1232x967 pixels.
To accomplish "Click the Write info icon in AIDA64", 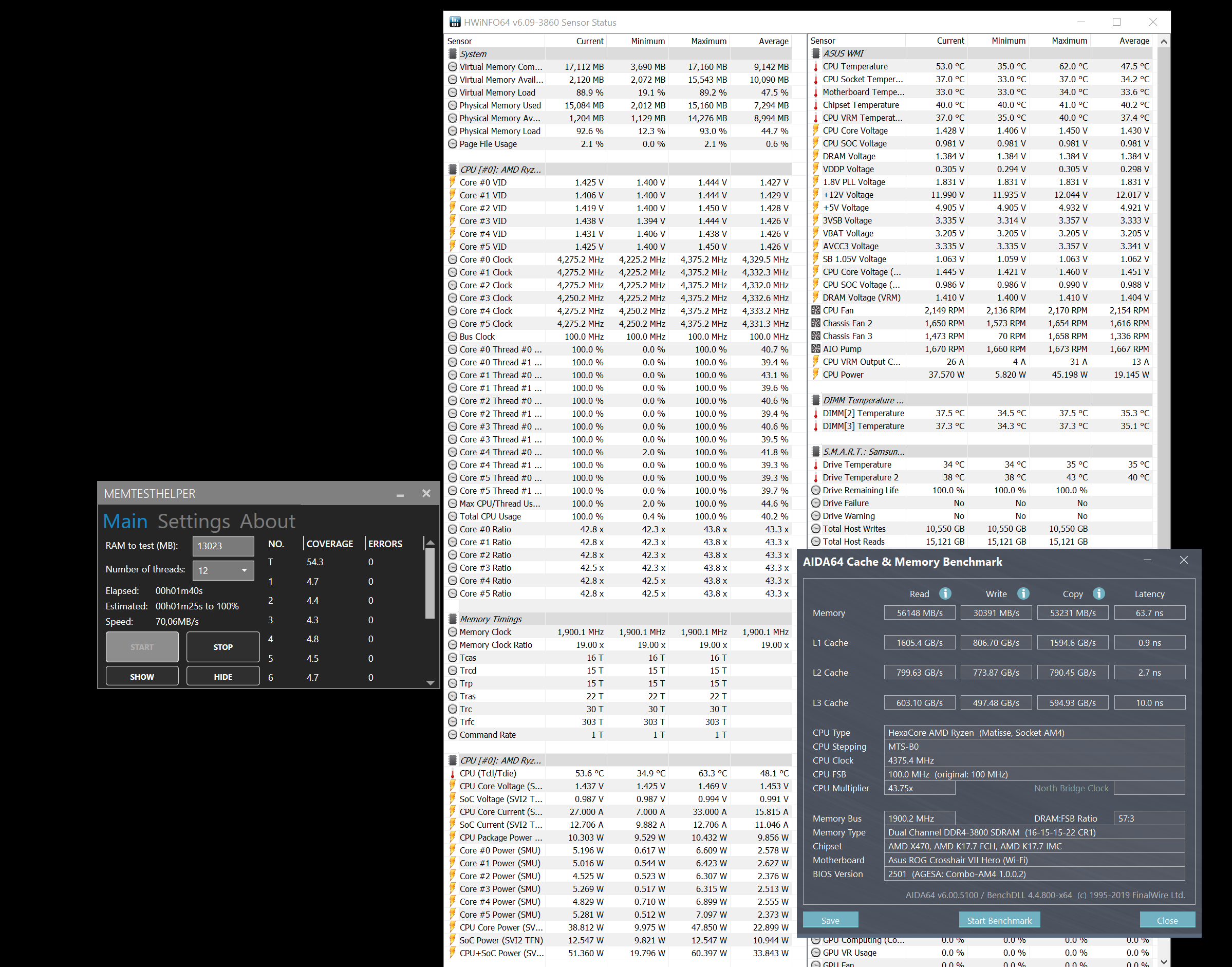I will point(1022,593).
